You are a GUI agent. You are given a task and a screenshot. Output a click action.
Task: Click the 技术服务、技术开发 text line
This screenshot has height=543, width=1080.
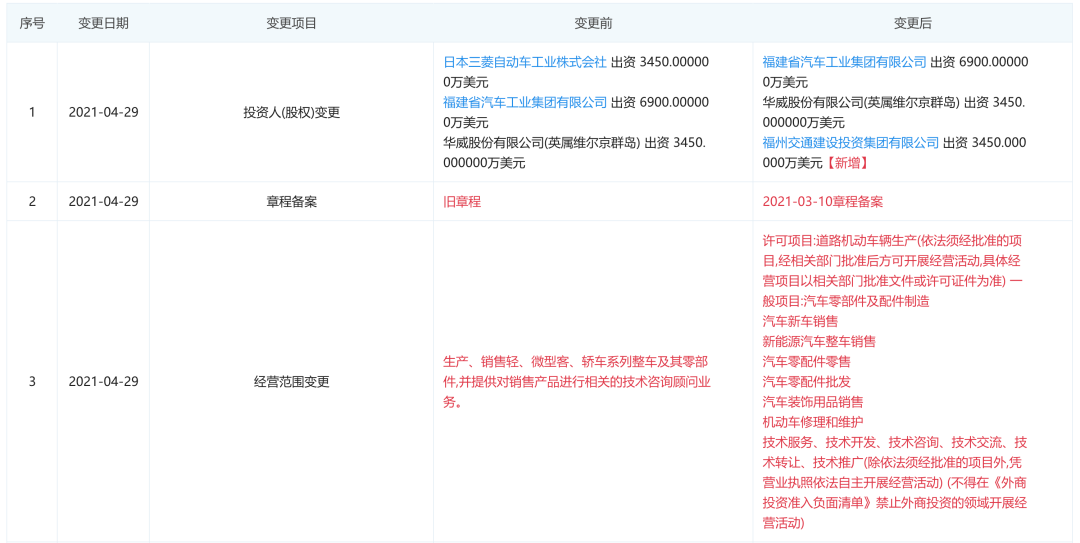(895, 442)
